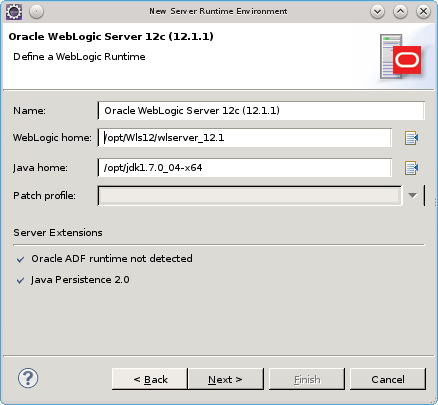
Task: Click the WebLogic home browse icon
Action: [x=411, y=138]
